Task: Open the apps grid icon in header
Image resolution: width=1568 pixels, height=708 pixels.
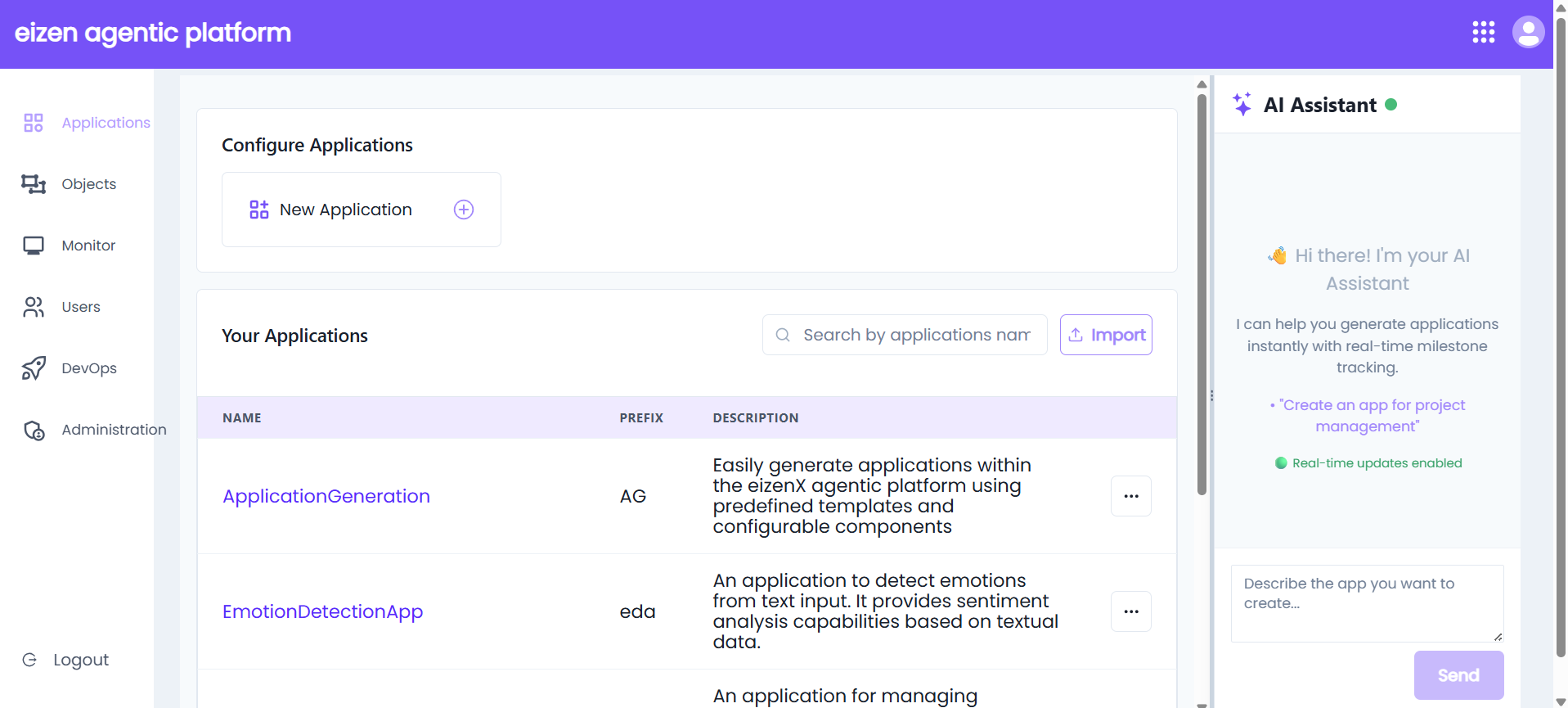Action: (1484, 33)
